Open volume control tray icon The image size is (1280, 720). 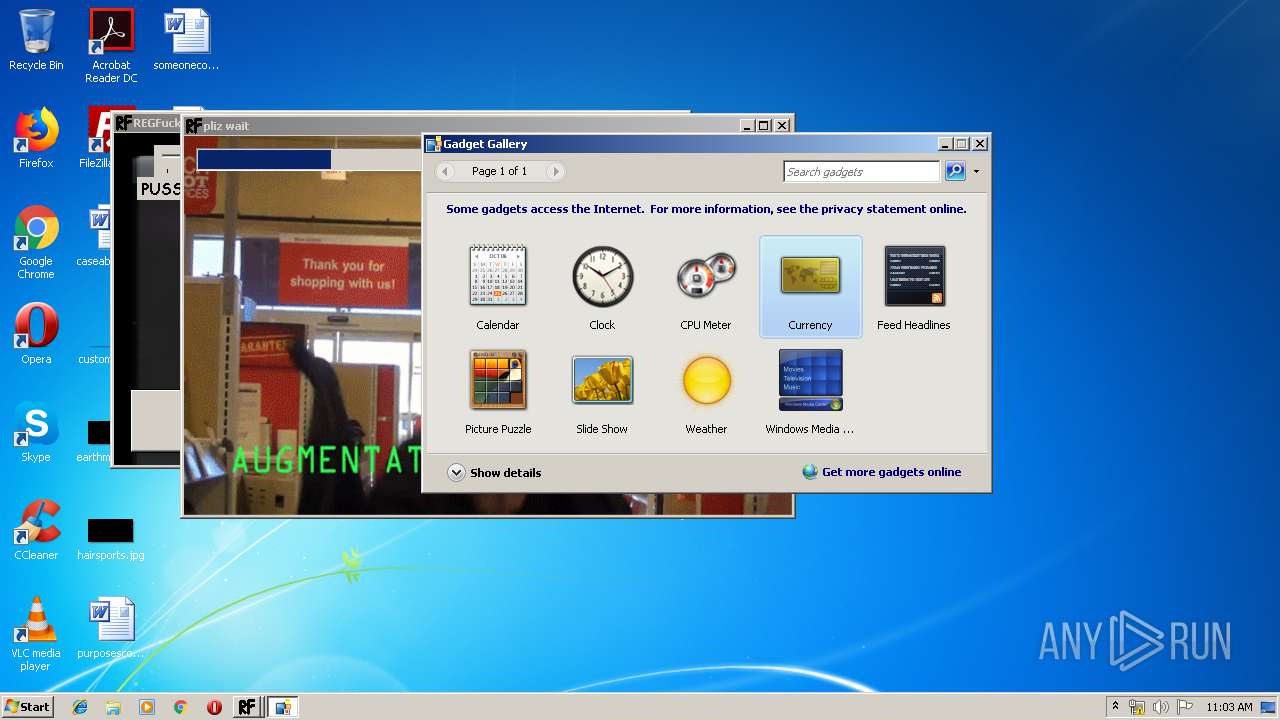tap(1160, 707)
